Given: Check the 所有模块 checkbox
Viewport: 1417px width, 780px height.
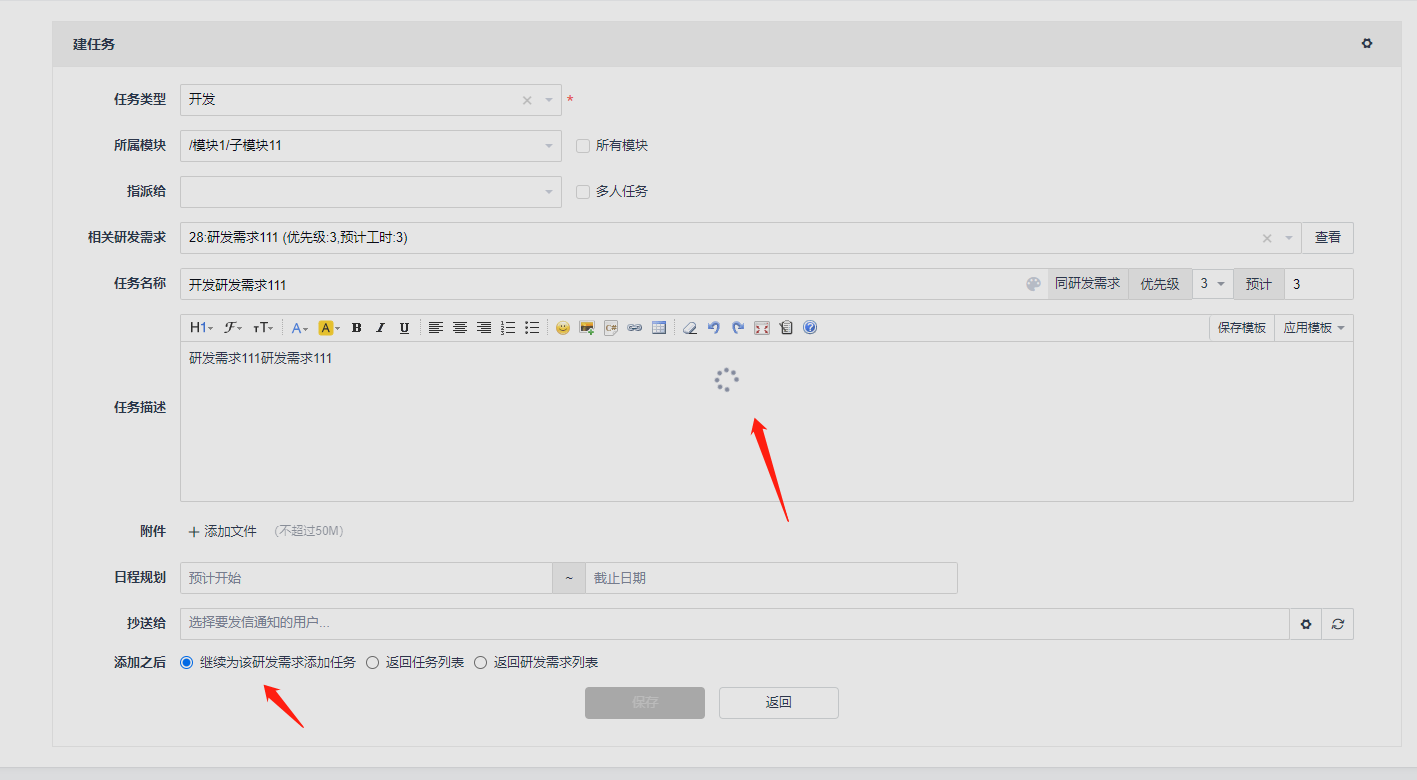Looking at the screenshot, I should click(583, 146).
